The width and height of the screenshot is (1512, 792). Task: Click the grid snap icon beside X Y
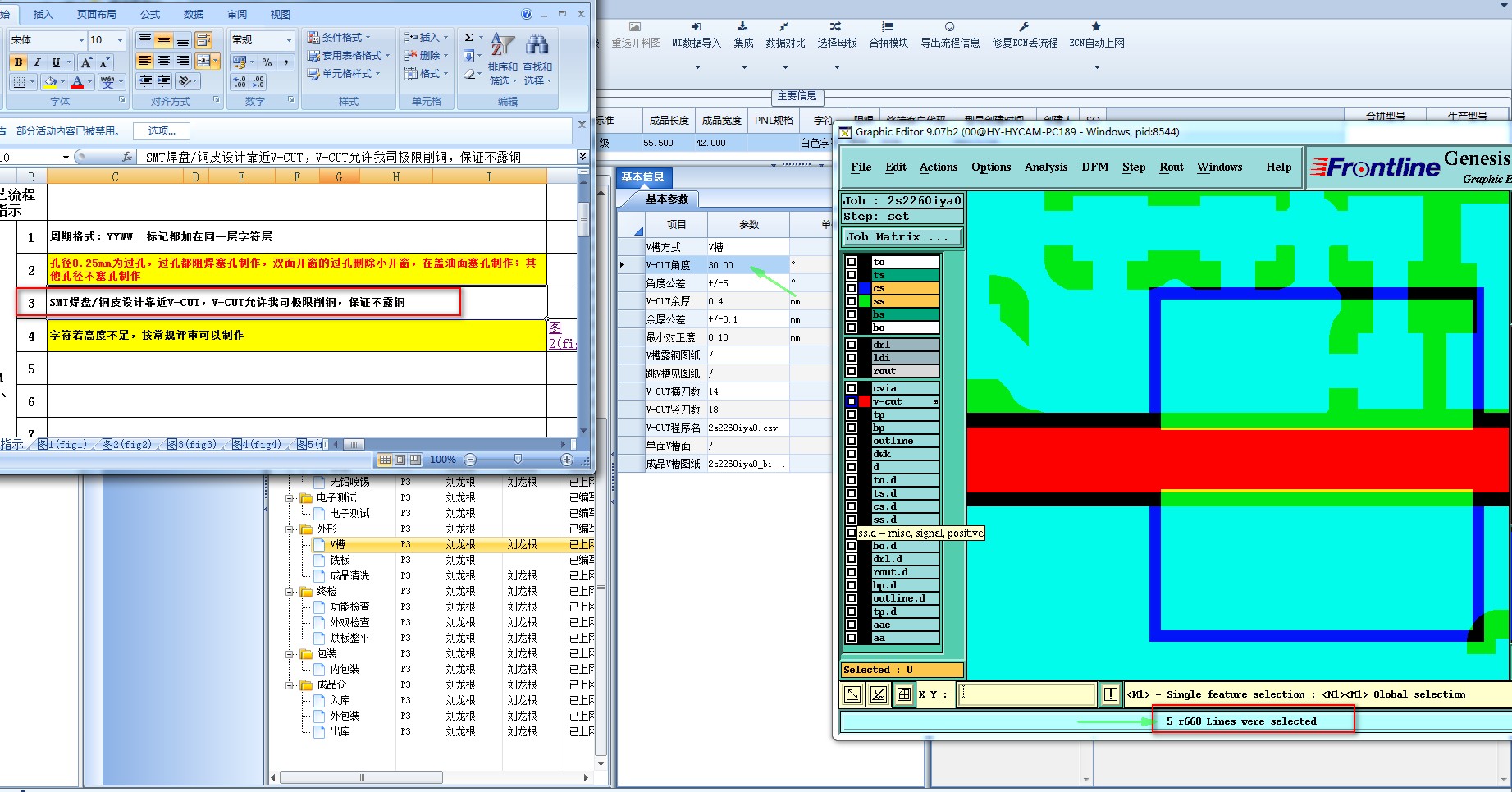(904, 694)
